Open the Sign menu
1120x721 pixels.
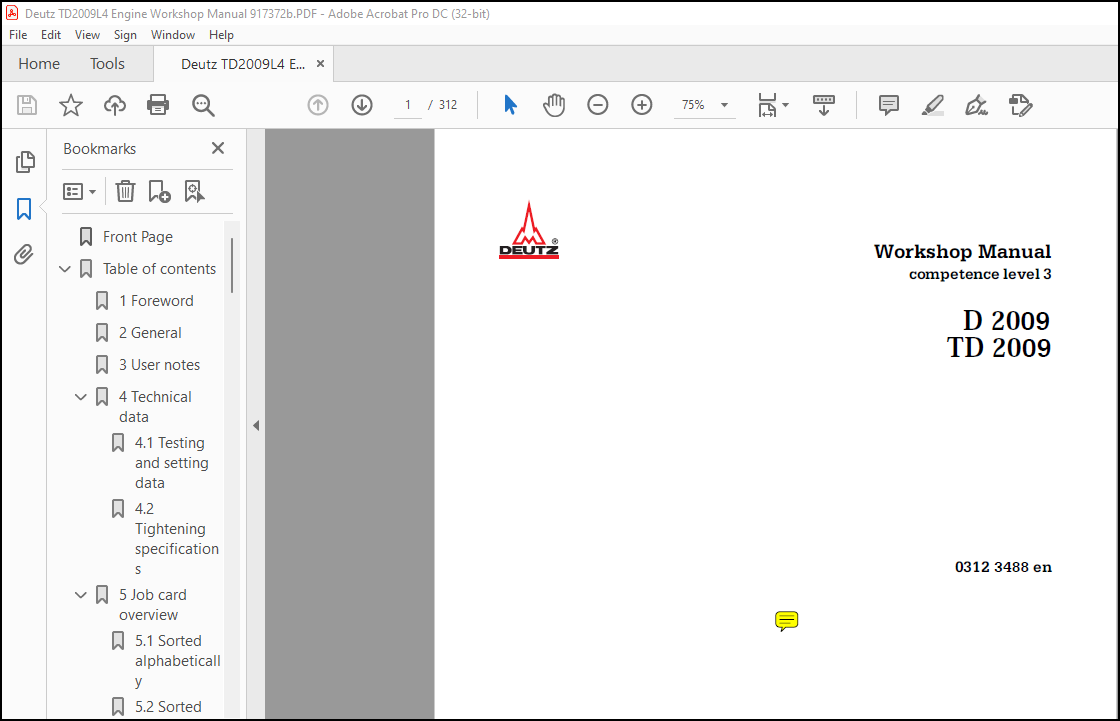125,34
